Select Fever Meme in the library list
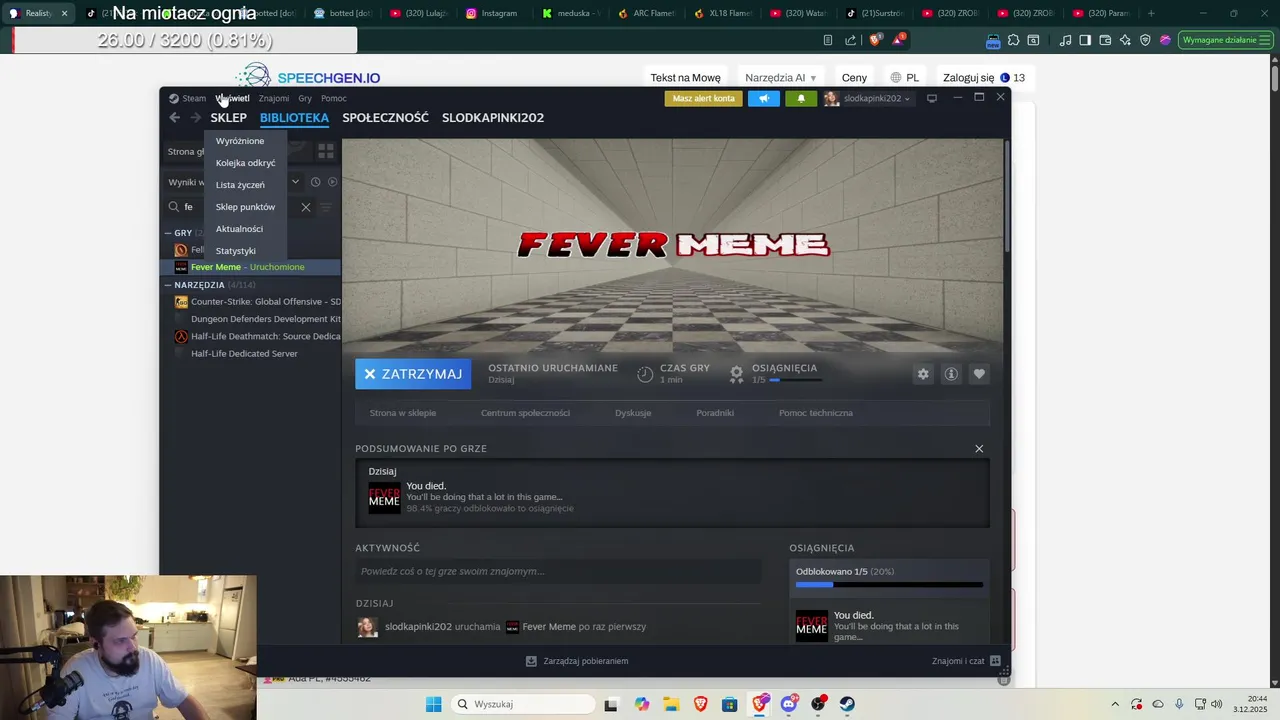The width and height of the screenshot is (1280, 720). (x=250, y=267)
